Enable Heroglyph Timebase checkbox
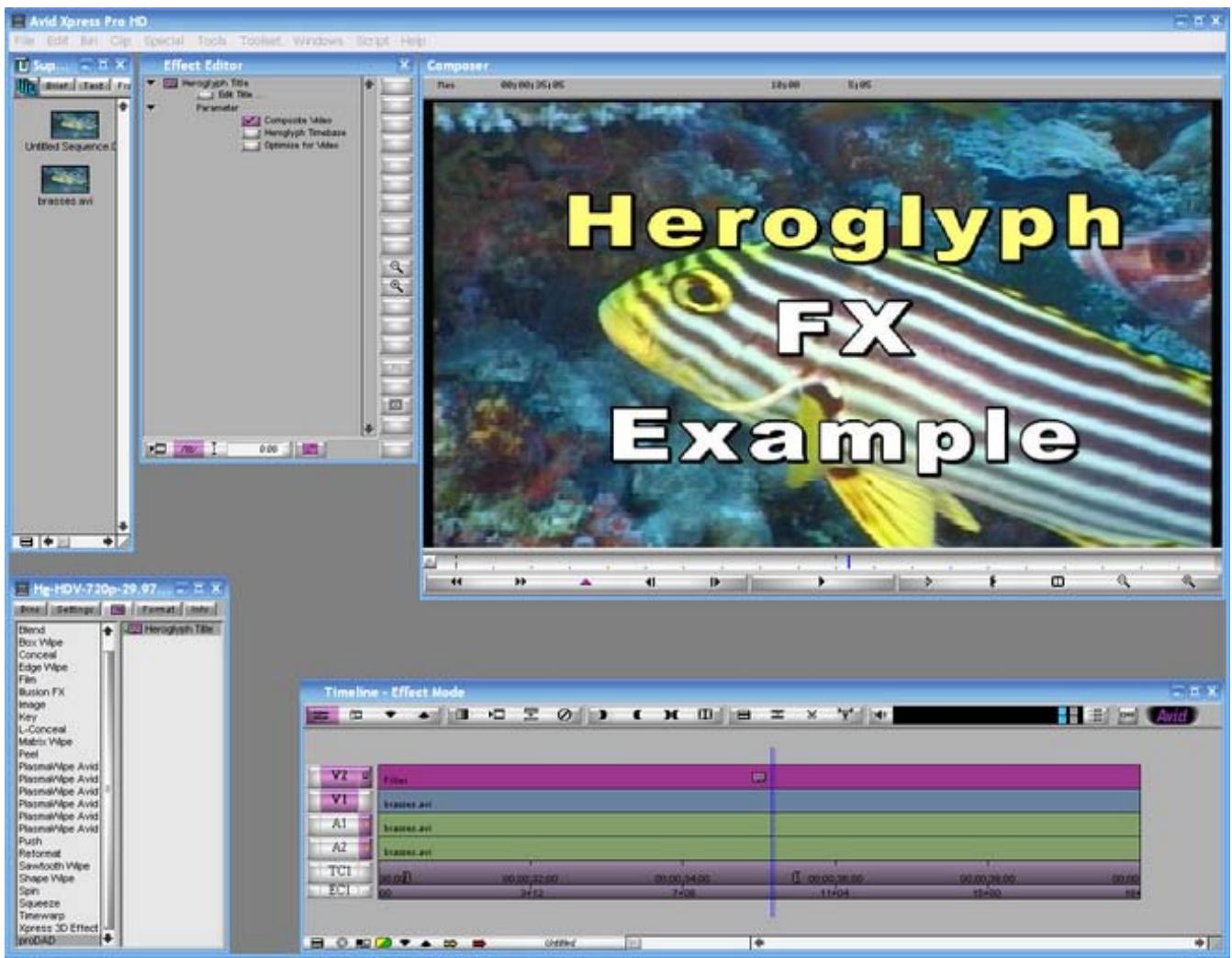Image resolution: width=1232 pixels, height=958 pixels. [x=252, y=133]
